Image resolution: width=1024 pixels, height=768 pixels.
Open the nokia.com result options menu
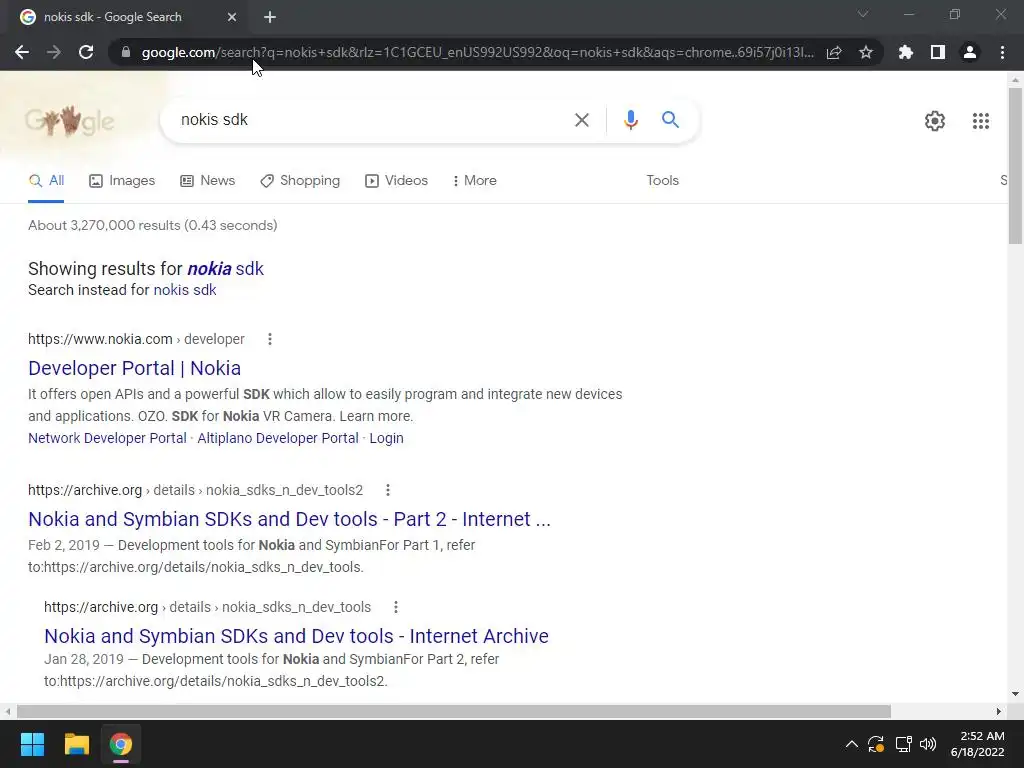pyautogui.click(x=270, y=339)
